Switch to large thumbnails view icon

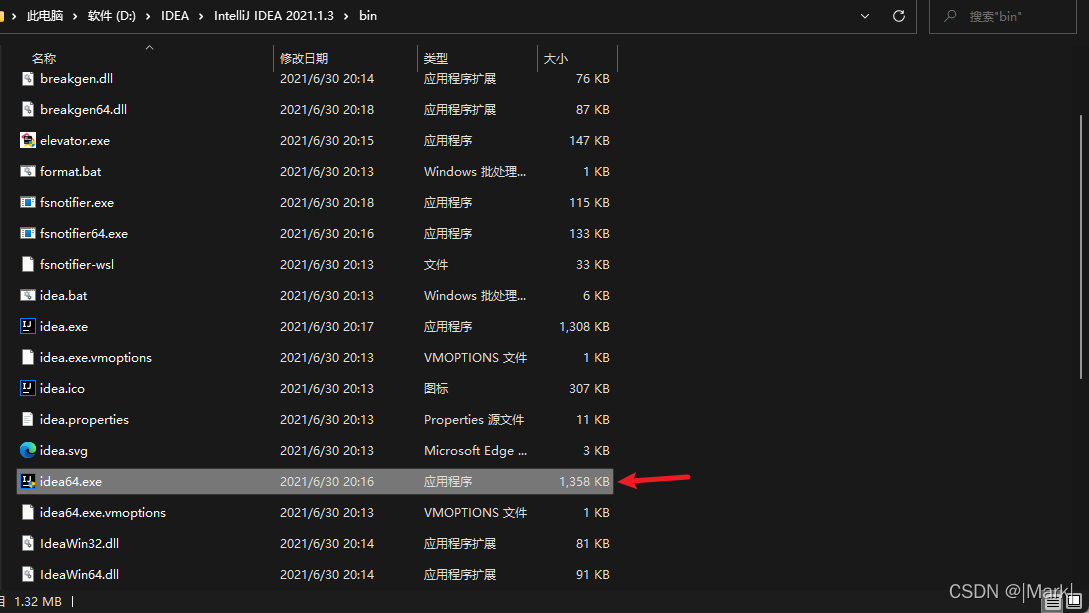(1074, 601)
